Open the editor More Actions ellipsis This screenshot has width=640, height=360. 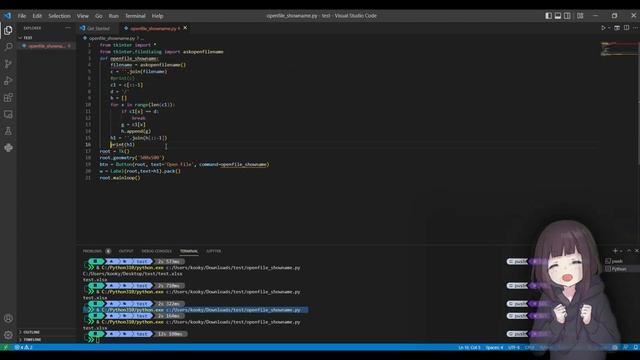tap(636, 28)
